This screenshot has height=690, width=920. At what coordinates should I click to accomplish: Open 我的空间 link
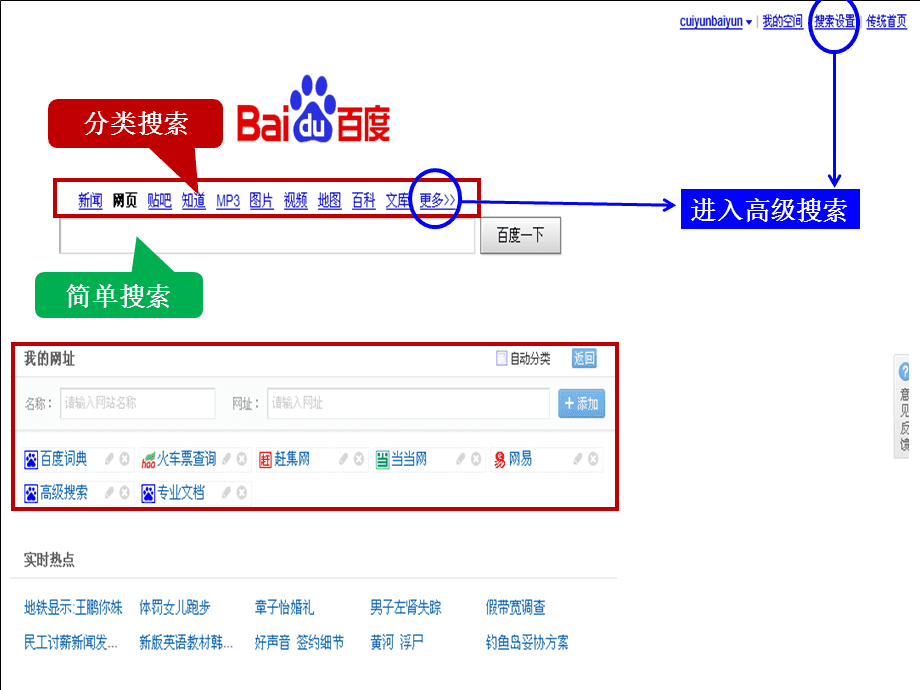coord(782,22)
